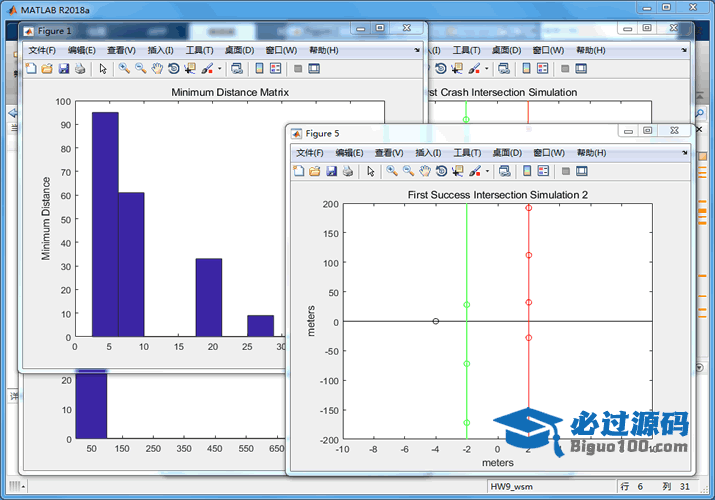Click the Edit Plot arrow tool in Figure 1
The width and height of the screenshot is (715, 500).
pyautogui.click(x=102, y=69)
